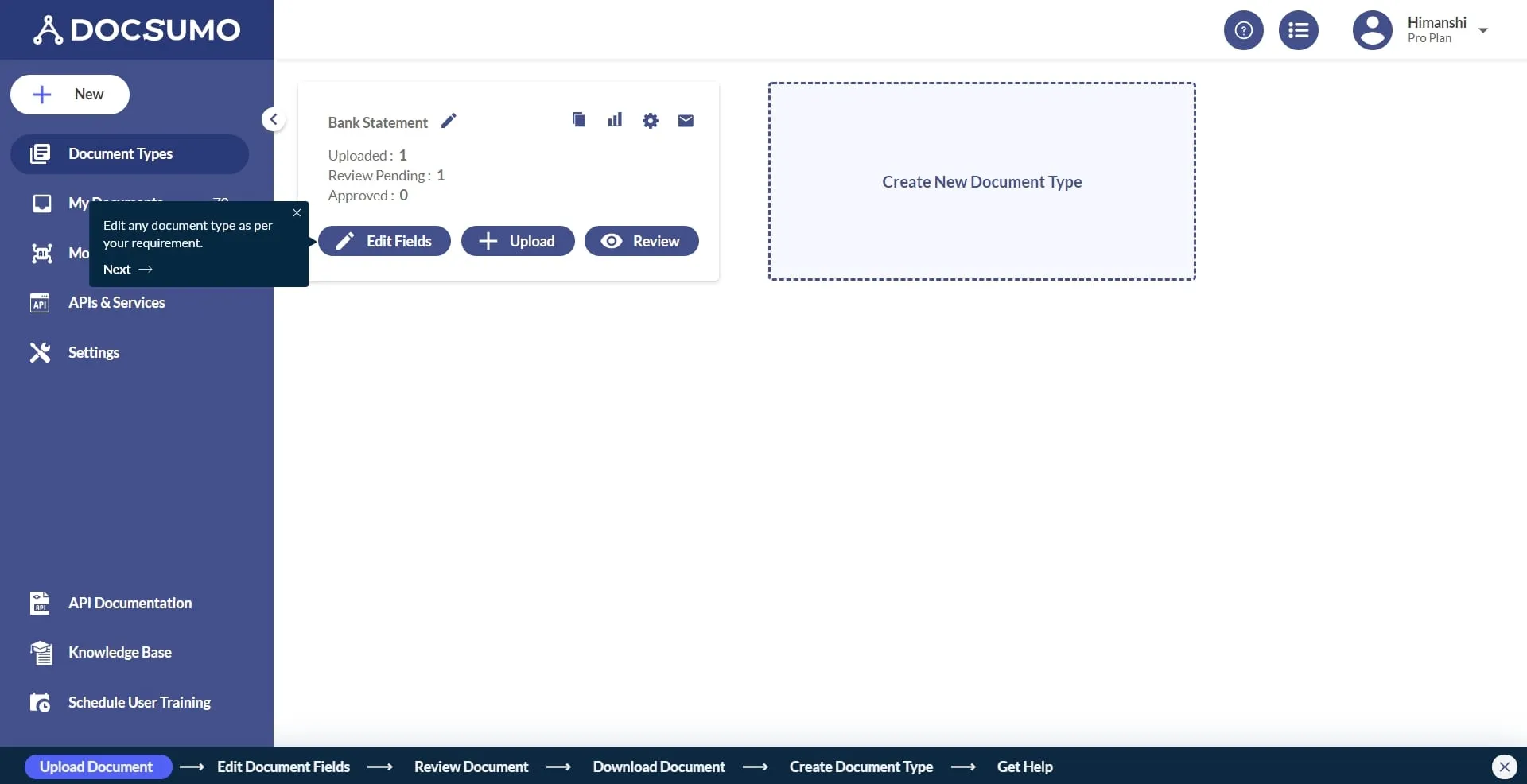1527x784 pixels.
Task: Rename Bank Statement using the pencil icon
Action: [x=449, y=121]
